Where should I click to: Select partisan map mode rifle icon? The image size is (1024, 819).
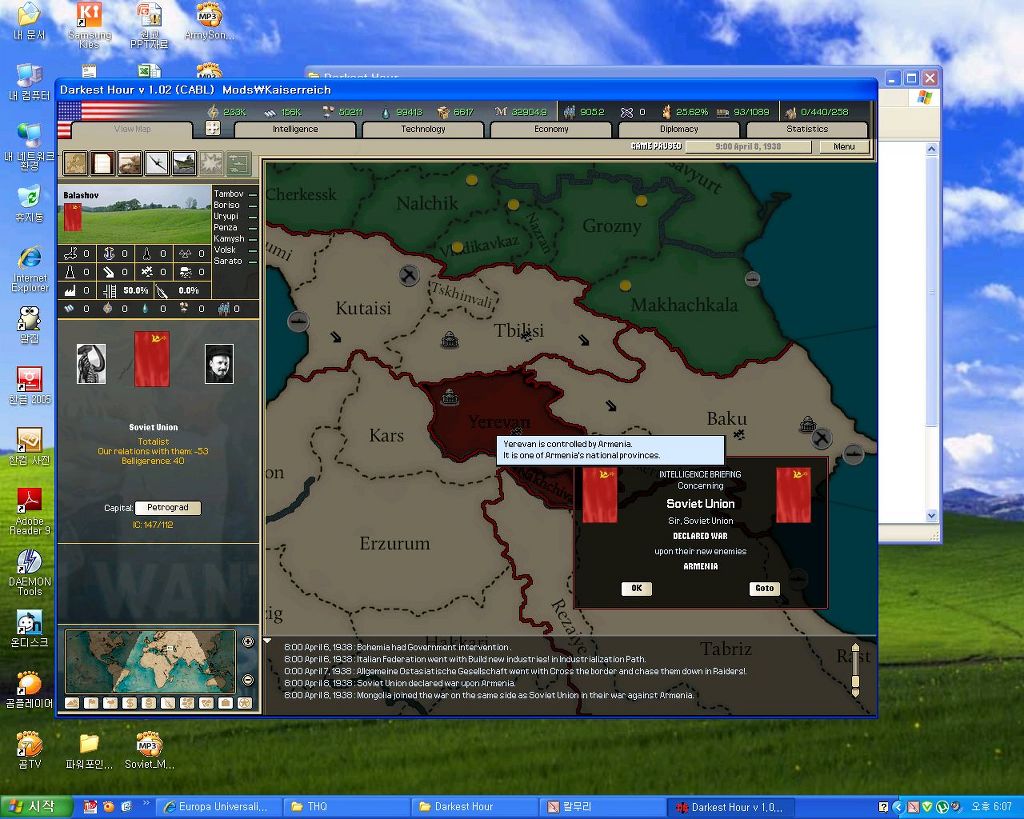(x=168, y=703)
